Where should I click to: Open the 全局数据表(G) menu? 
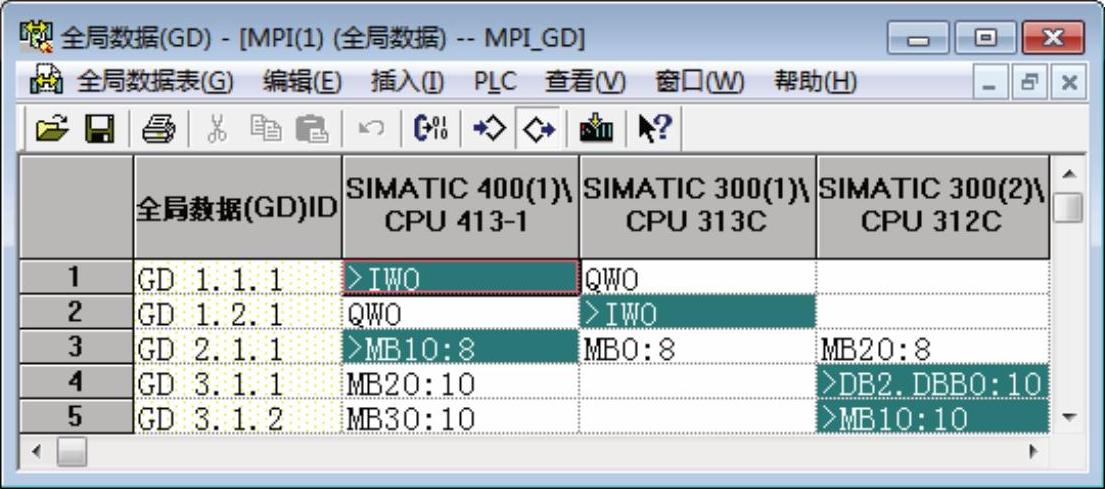point(155,82)
